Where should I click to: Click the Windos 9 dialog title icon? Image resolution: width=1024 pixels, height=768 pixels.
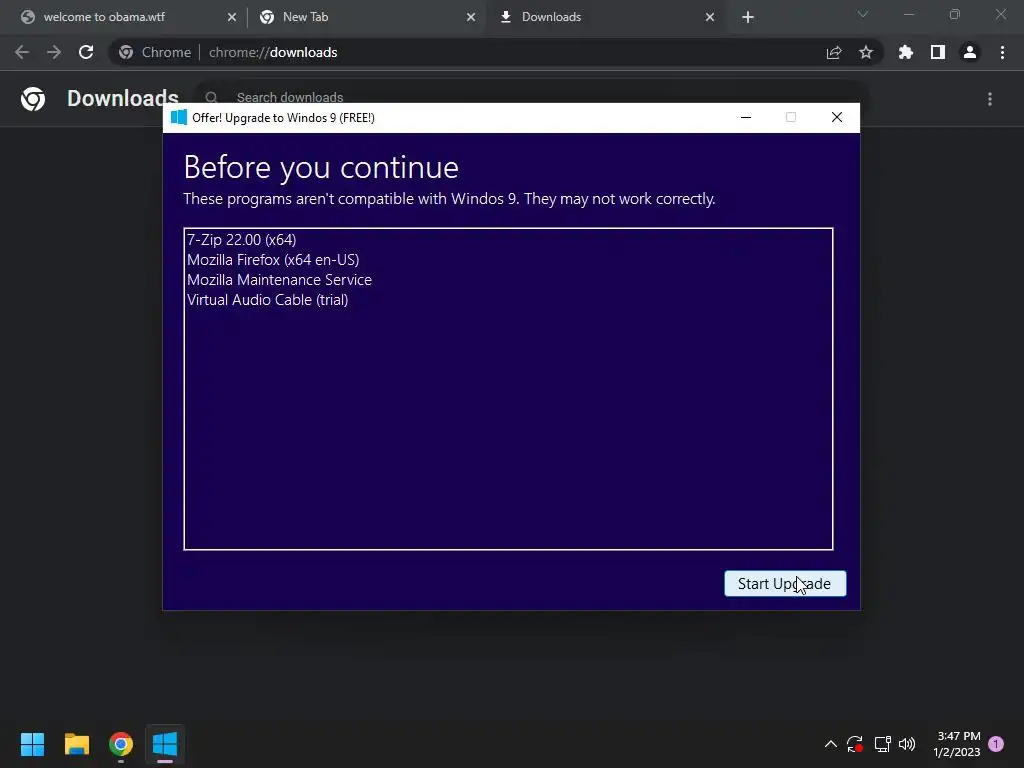tap(178, 118)
